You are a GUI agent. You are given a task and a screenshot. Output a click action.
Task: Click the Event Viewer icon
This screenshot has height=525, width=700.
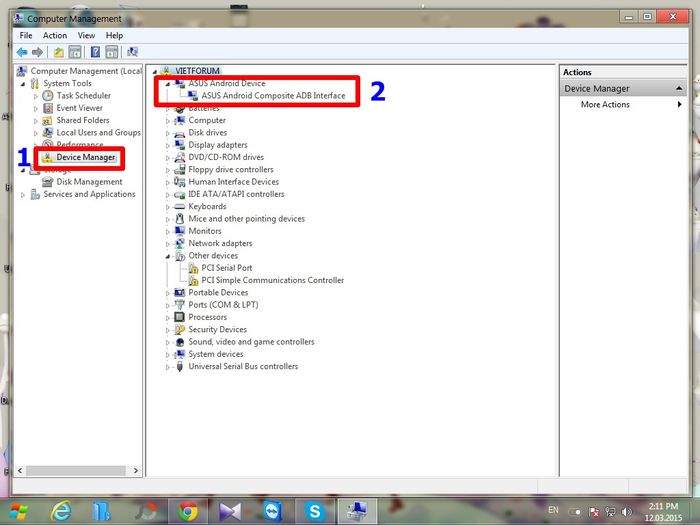pos(48,108)
